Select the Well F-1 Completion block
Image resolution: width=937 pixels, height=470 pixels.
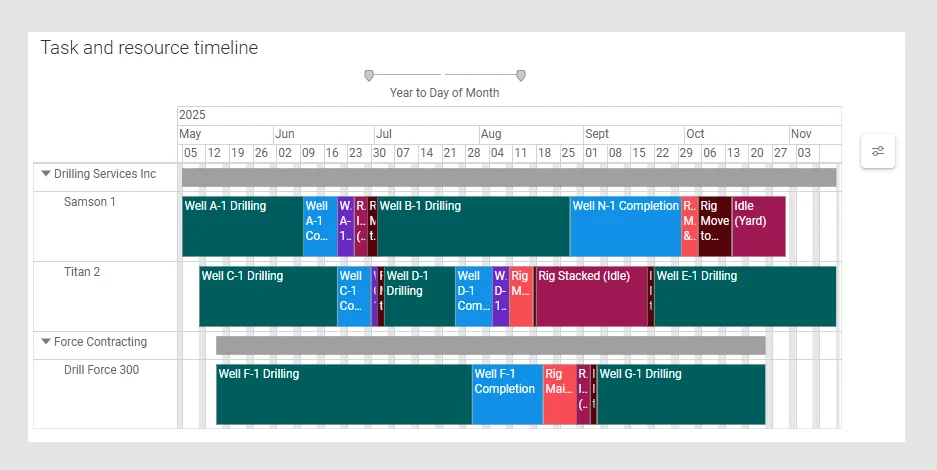tap(507, 395)
